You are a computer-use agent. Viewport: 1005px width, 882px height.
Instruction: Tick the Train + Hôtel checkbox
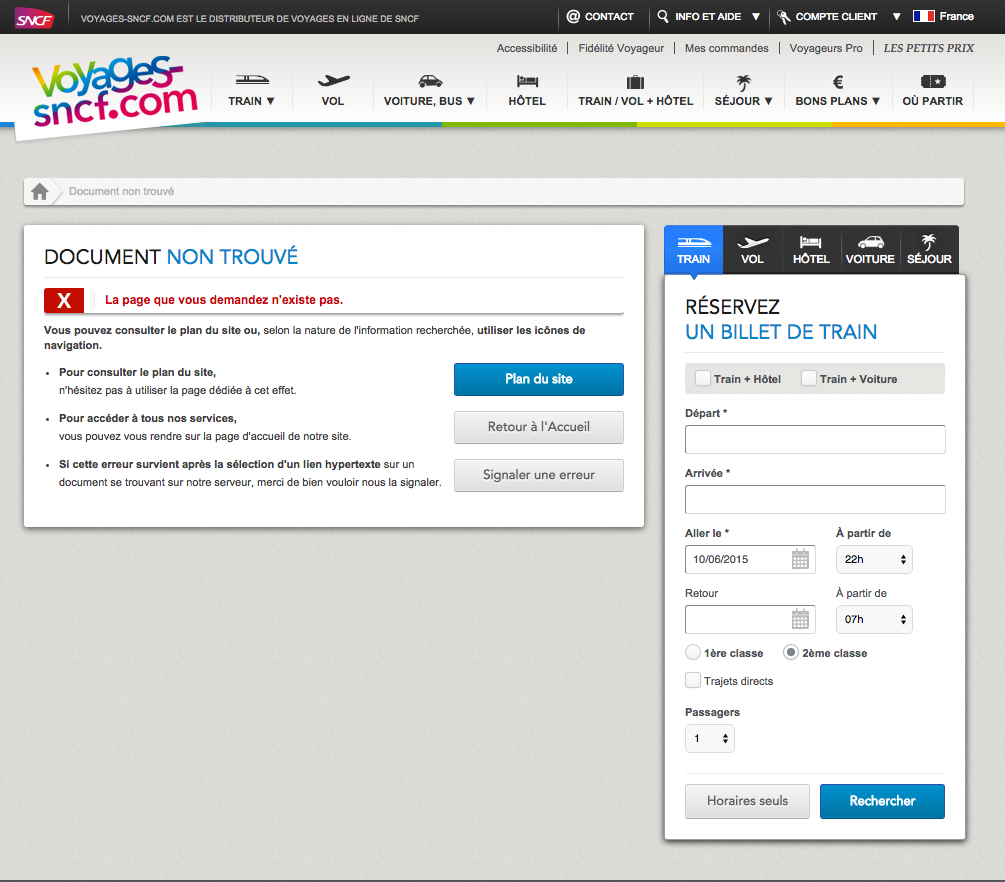pos(702,378)
